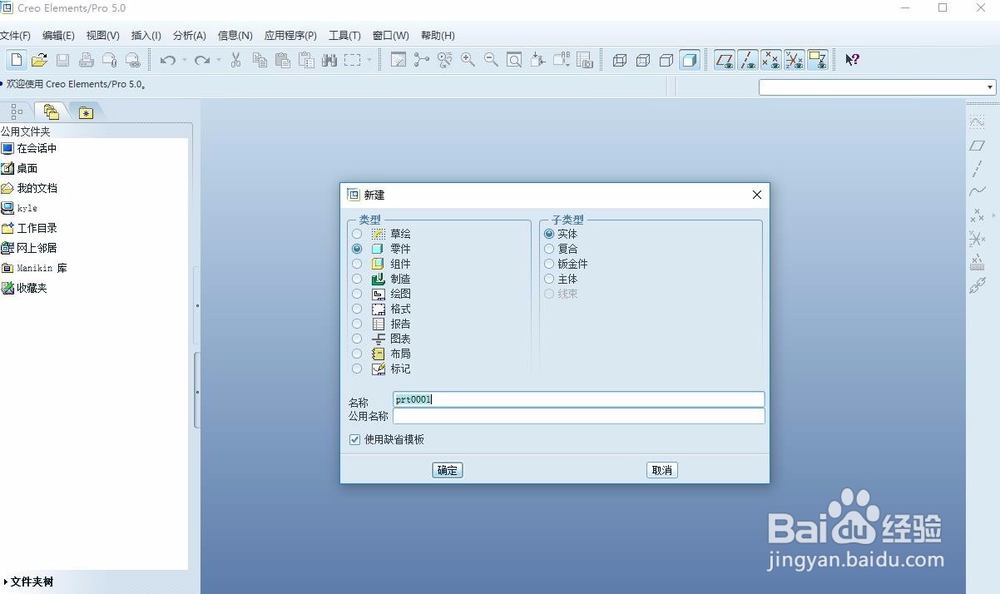Click the Paste clipboard icon
This screenshot has width=1000, height=594.
283,60
